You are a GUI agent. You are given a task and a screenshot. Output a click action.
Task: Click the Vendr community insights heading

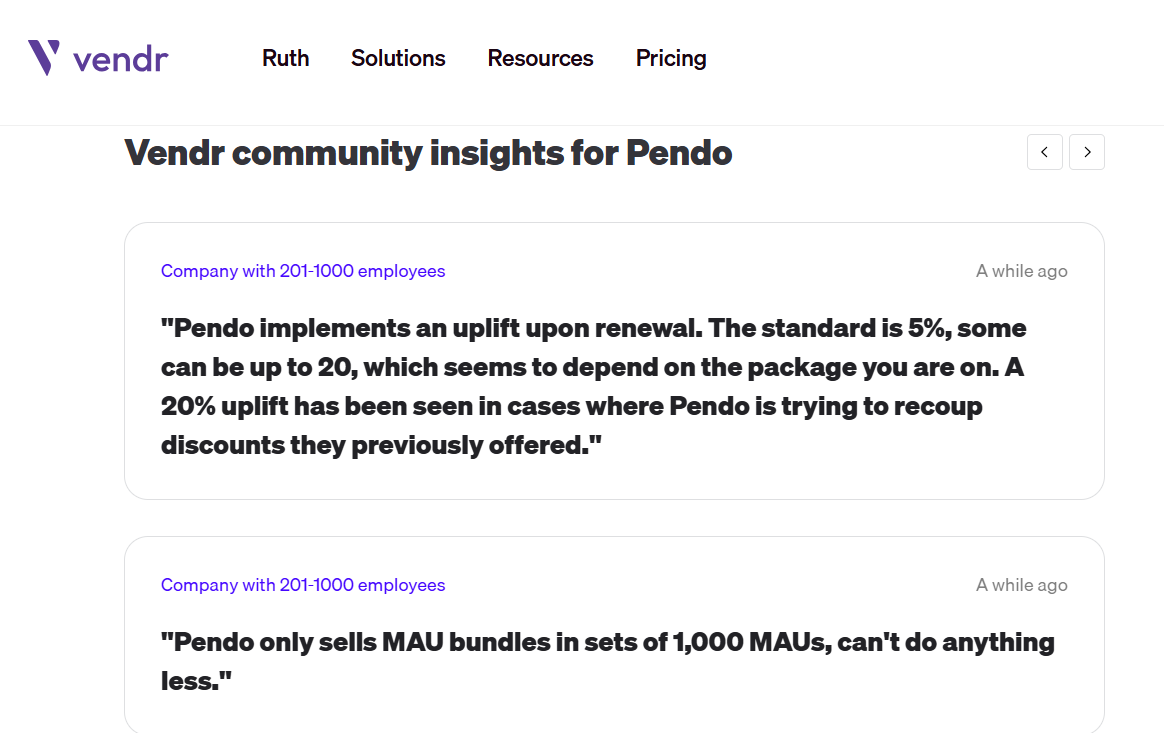pyautogui.click(x=427, y=153)
